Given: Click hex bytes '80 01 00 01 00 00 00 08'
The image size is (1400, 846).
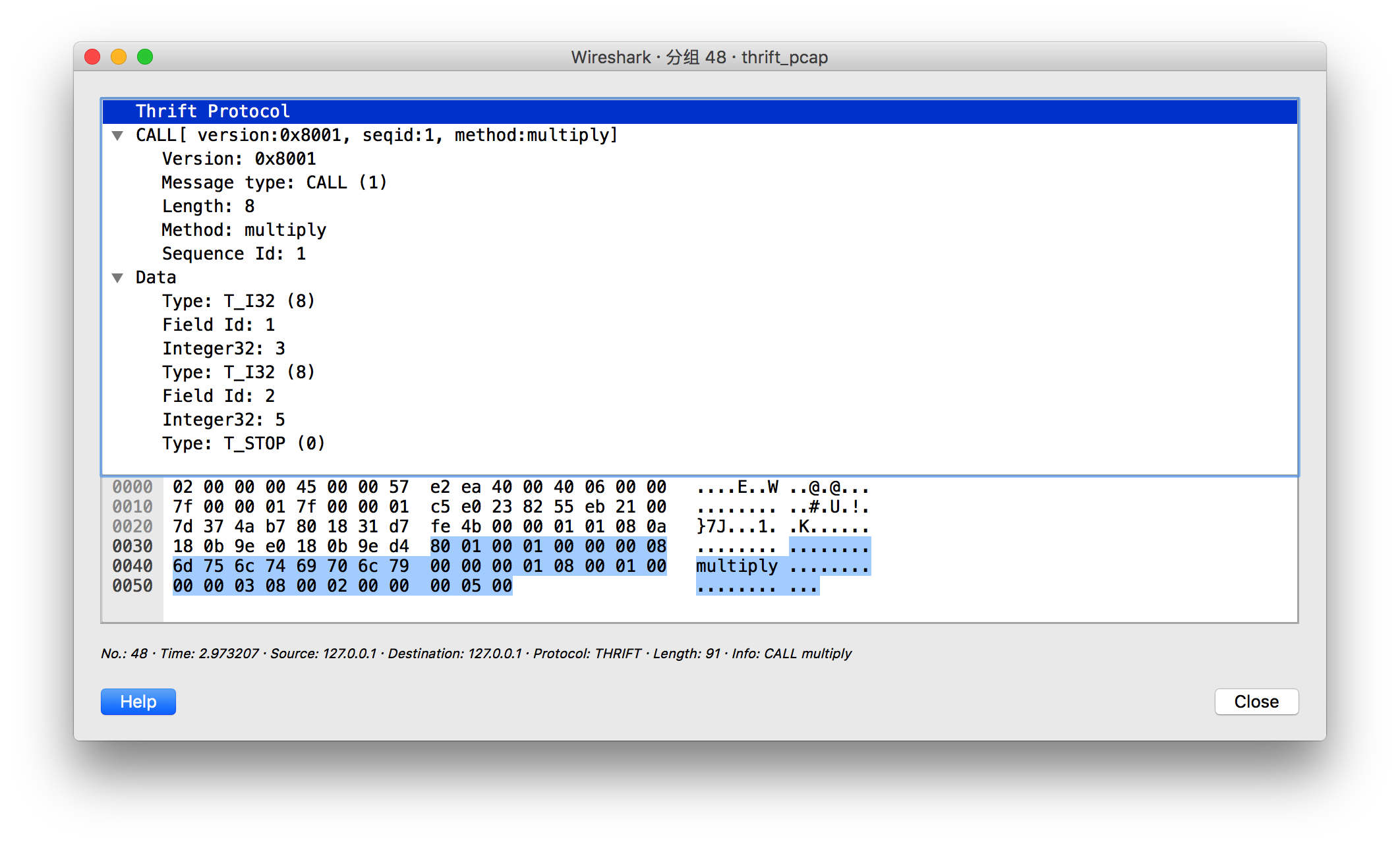Looking at the screenshot, I should (548, 546).
